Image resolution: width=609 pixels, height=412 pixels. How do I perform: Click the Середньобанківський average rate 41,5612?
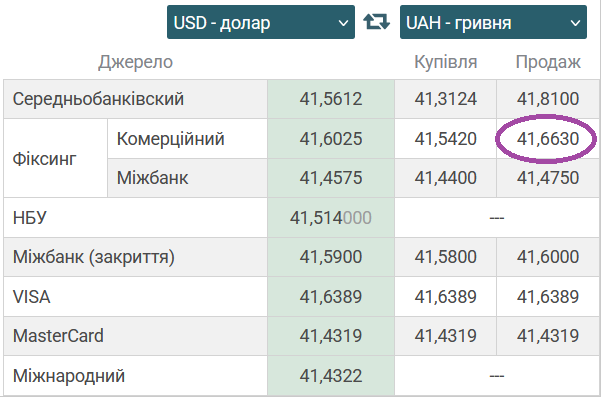click(x=330, y=100)
